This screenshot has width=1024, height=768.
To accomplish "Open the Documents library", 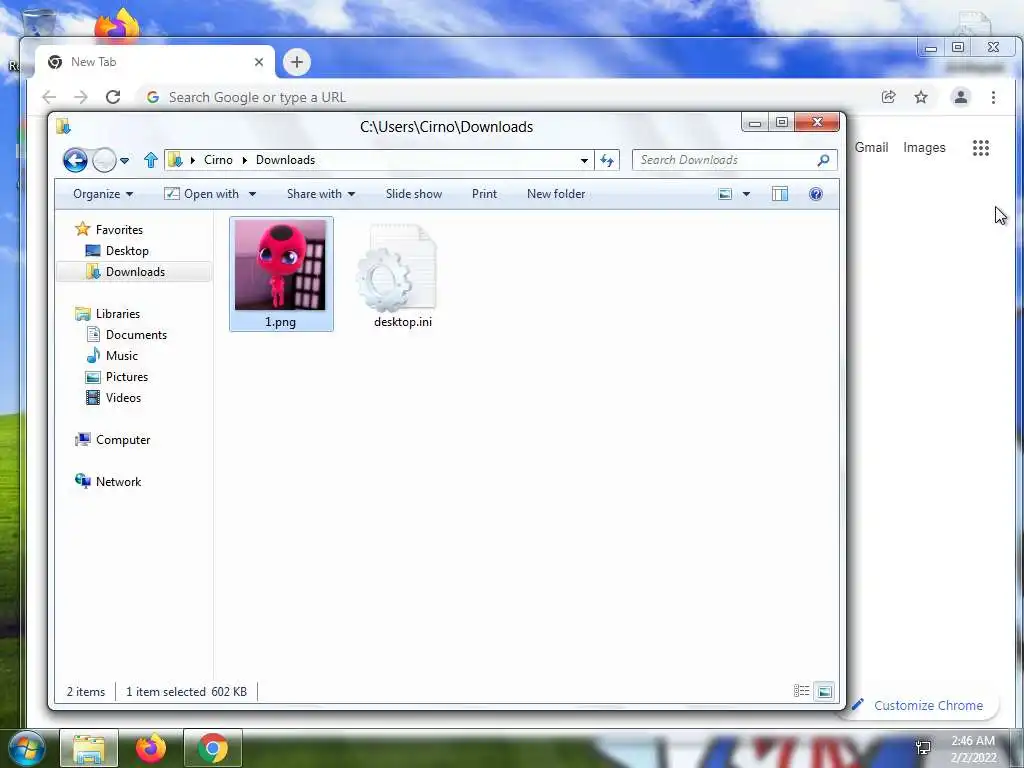I will point(127,334).
